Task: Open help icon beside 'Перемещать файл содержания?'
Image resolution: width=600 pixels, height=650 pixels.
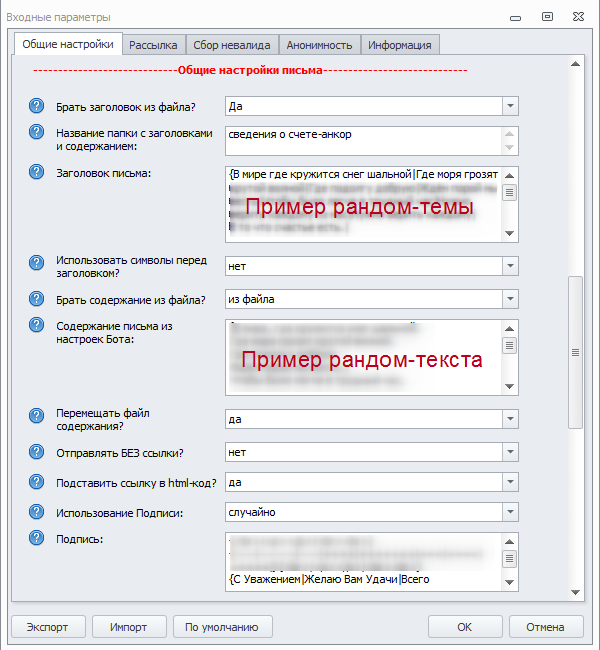Action: (36, 415)
